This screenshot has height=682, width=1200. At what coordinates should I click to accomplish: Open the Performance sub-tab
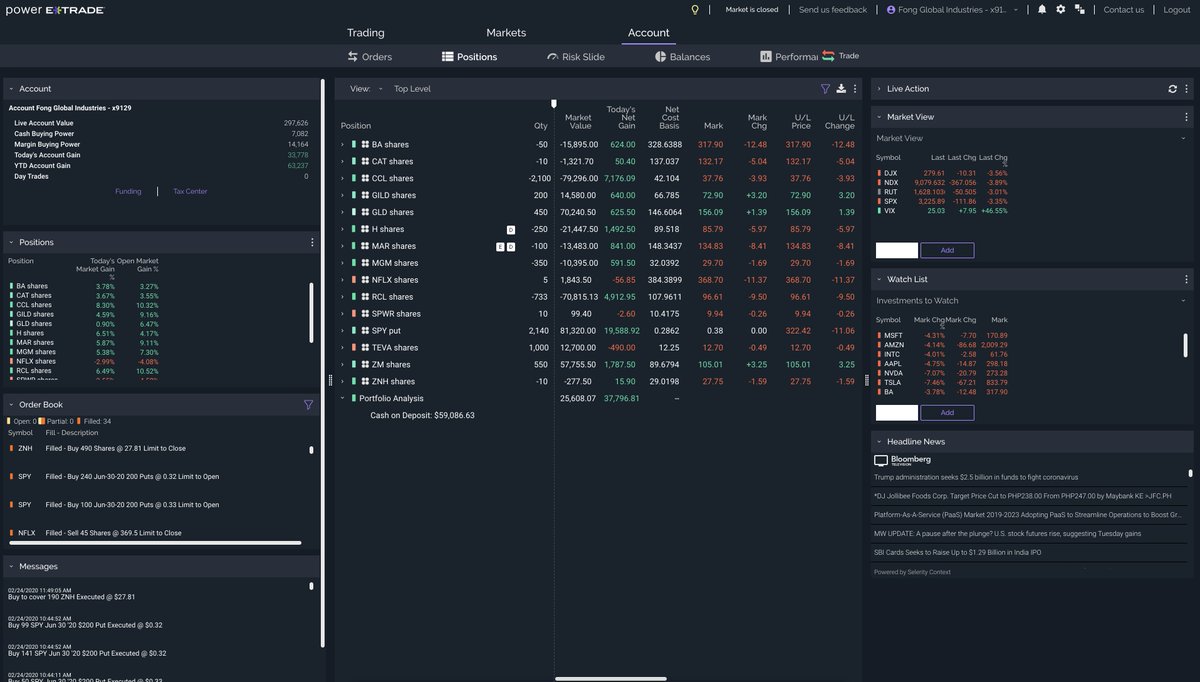tap(789, 57)
